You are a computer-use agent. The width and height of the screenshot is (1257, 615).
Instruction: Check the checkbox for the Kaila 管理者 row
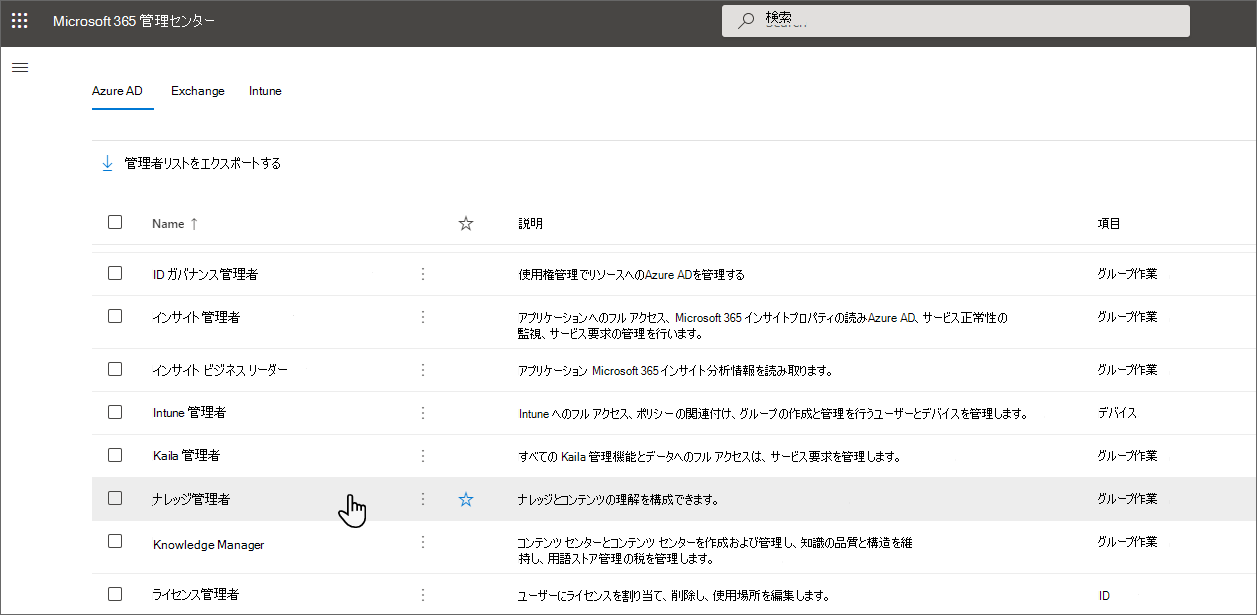115,455
